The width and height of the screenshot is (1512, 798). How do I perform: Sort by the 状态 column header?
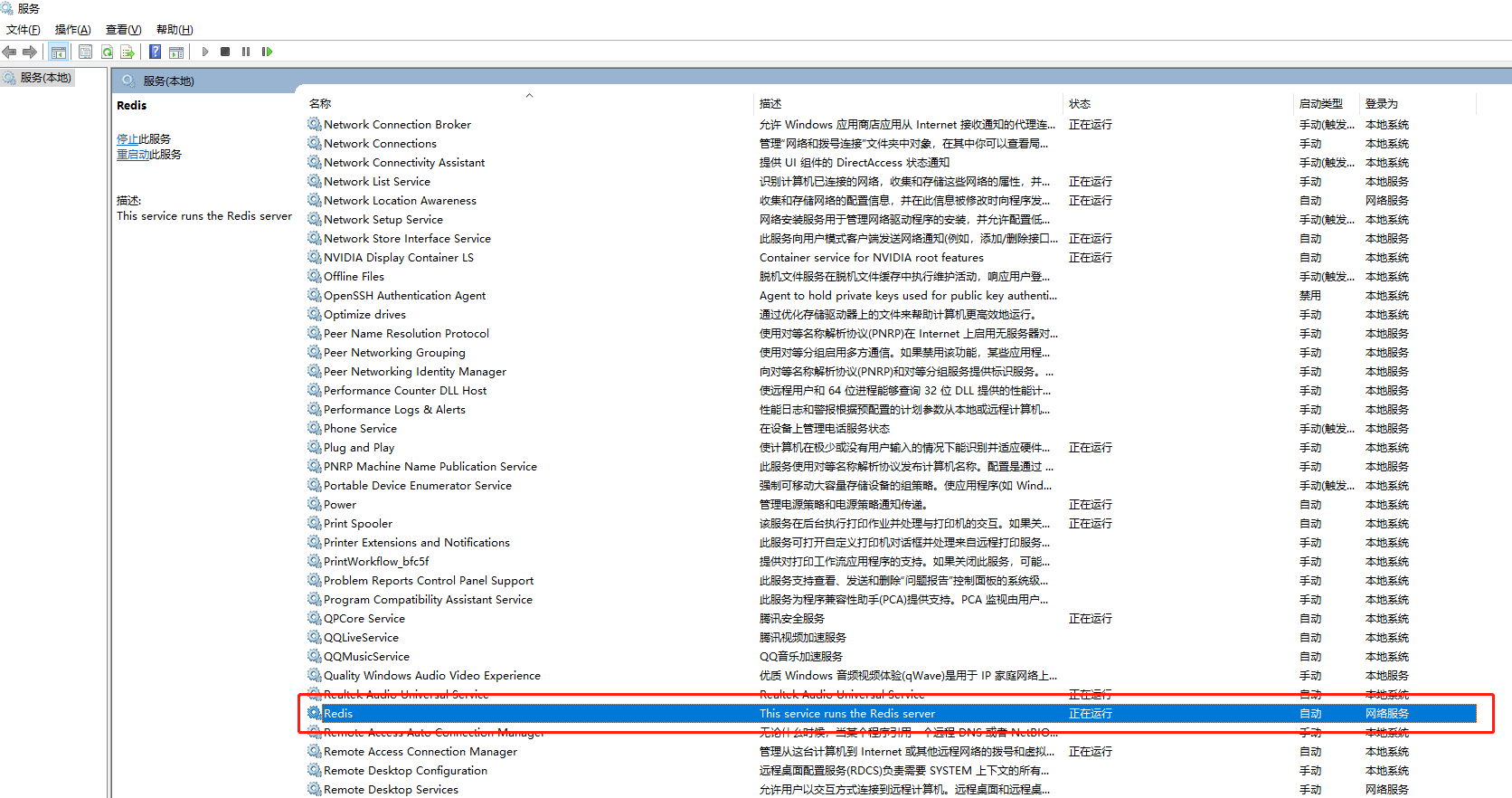pyautogui.click(x=1080, y=103)
